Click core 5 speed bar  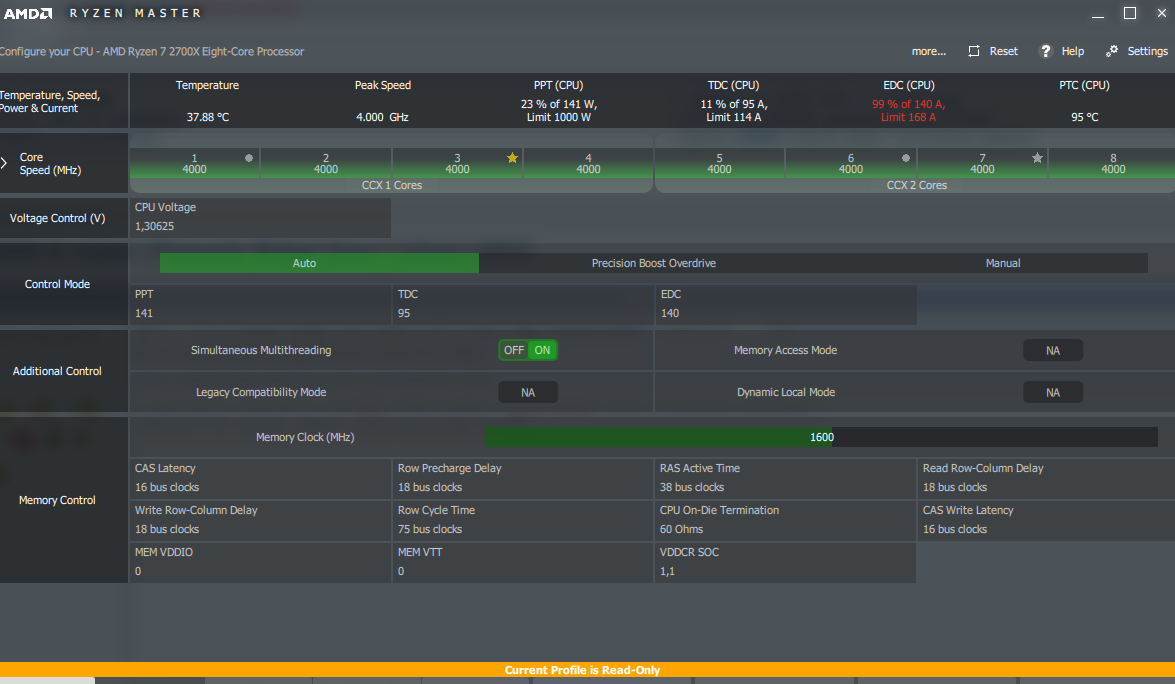719,163
